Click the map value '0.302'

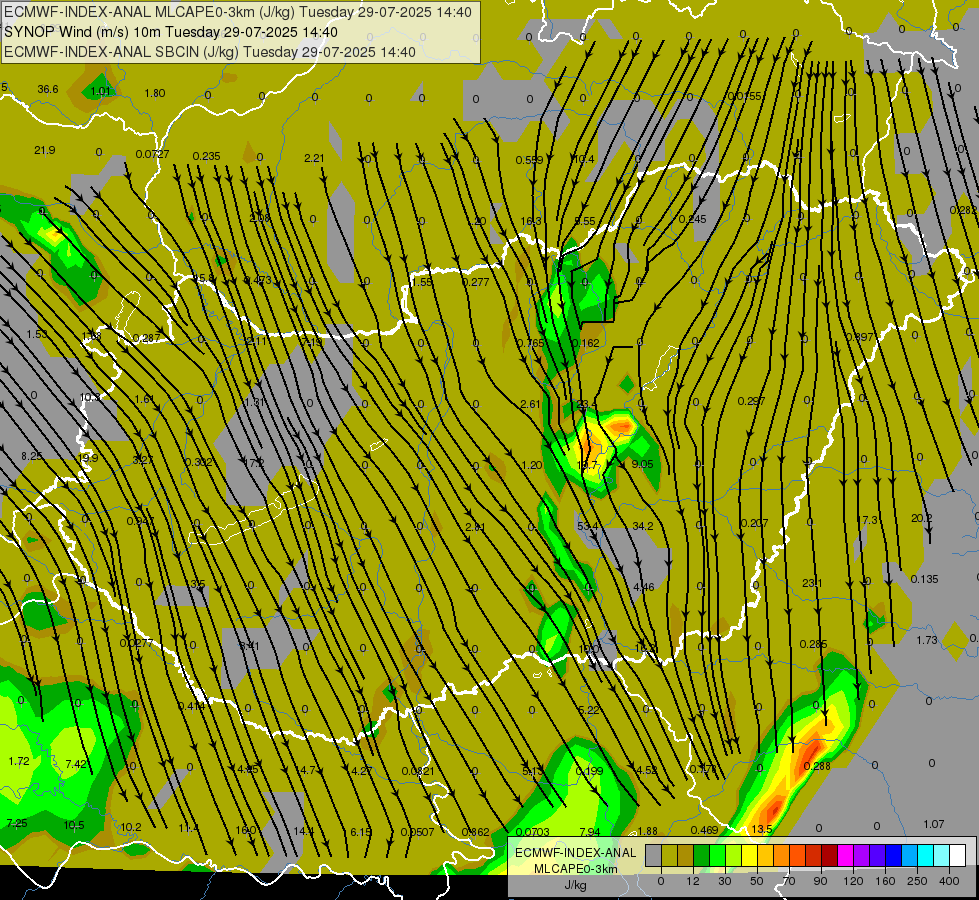[x=199, y=462]
